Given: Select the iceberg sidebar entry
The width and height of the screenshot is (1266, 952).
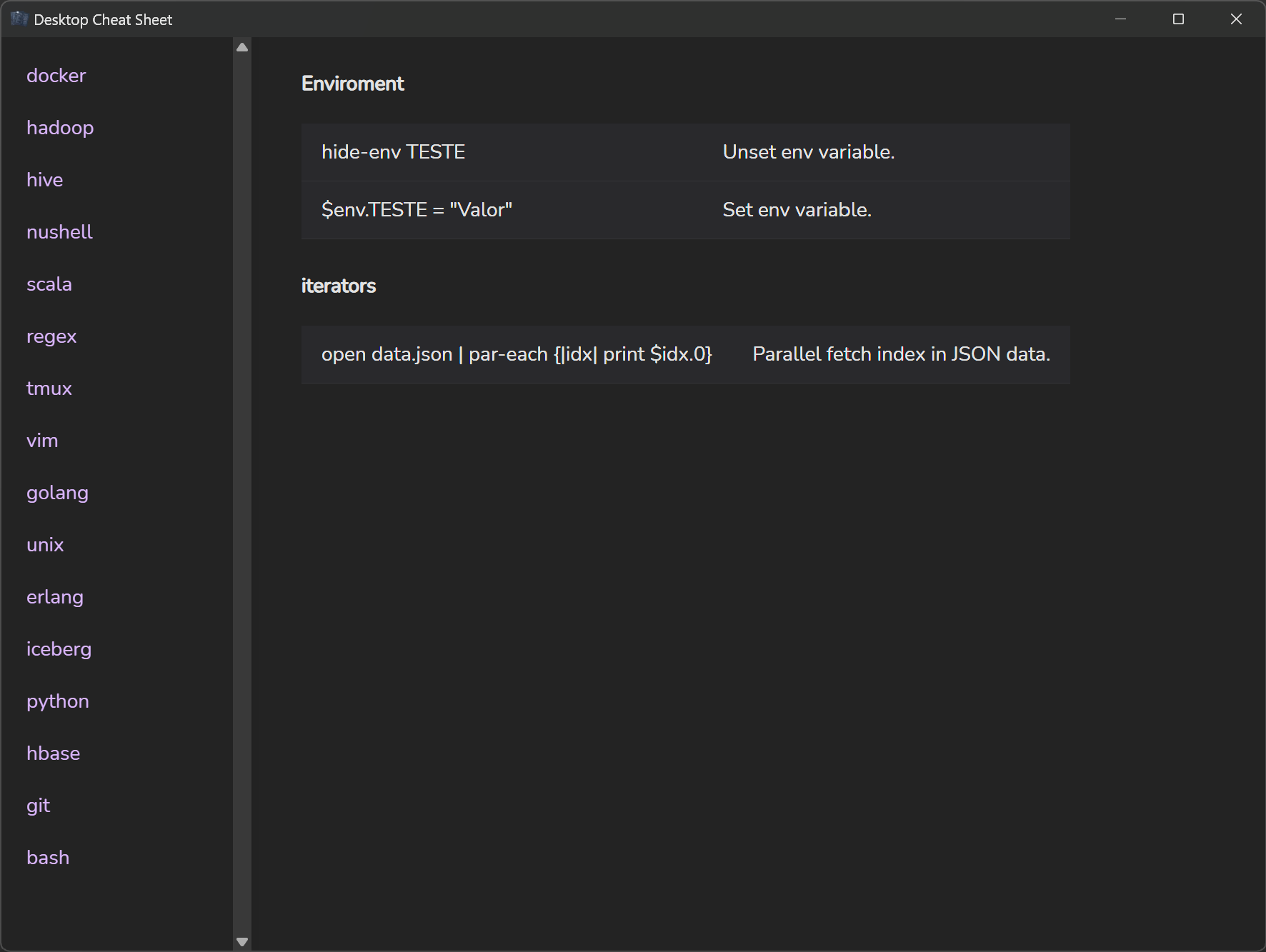Looking at the screenshot, I should (59, 649).
